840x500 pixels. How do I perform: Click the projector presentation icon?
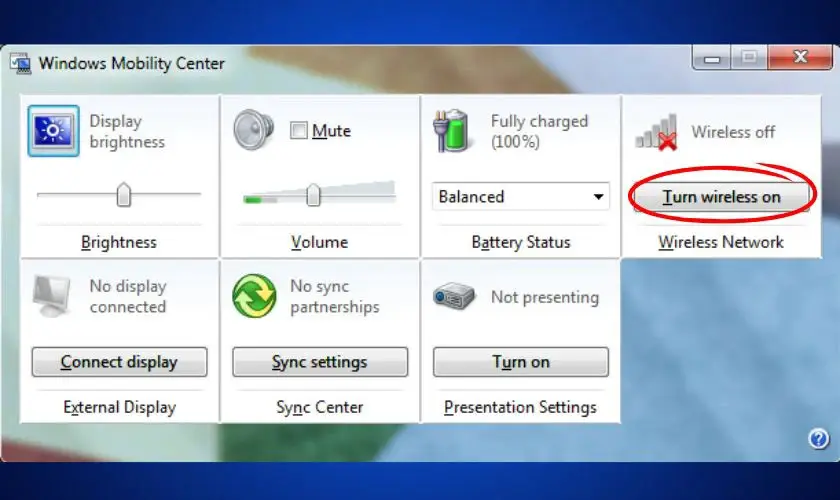pyautogui.click(x=454, y=296)
